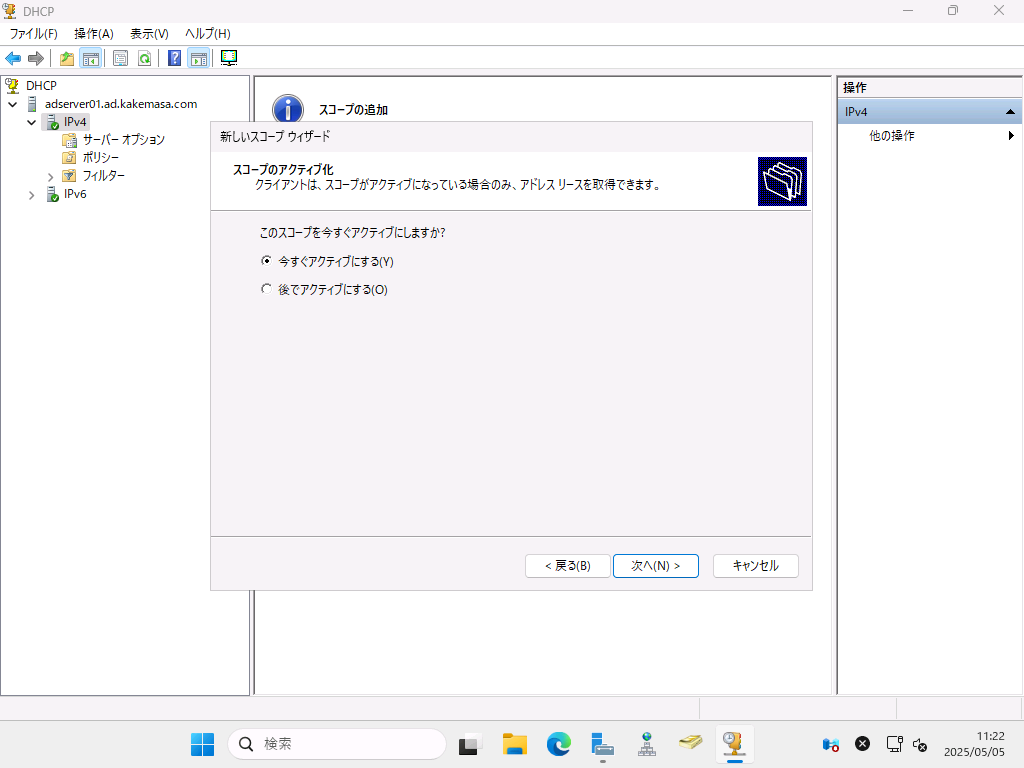Click the network status tray icon
The height and width of the screenshot is (768, 1024).
[894, 744]
